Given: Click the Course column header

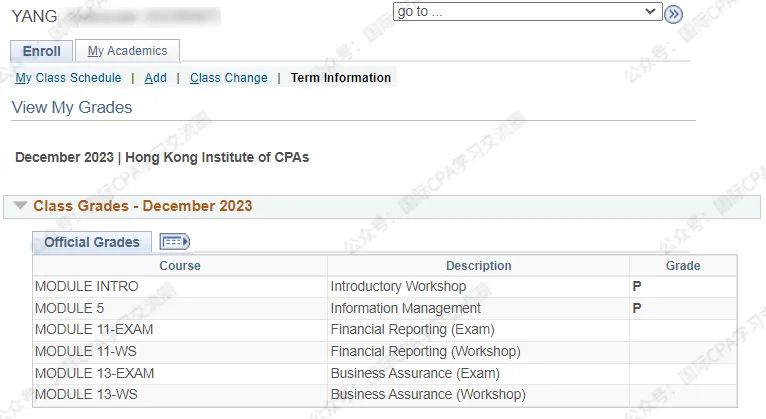Looking at the screenshot, I should tap(180, 266).
